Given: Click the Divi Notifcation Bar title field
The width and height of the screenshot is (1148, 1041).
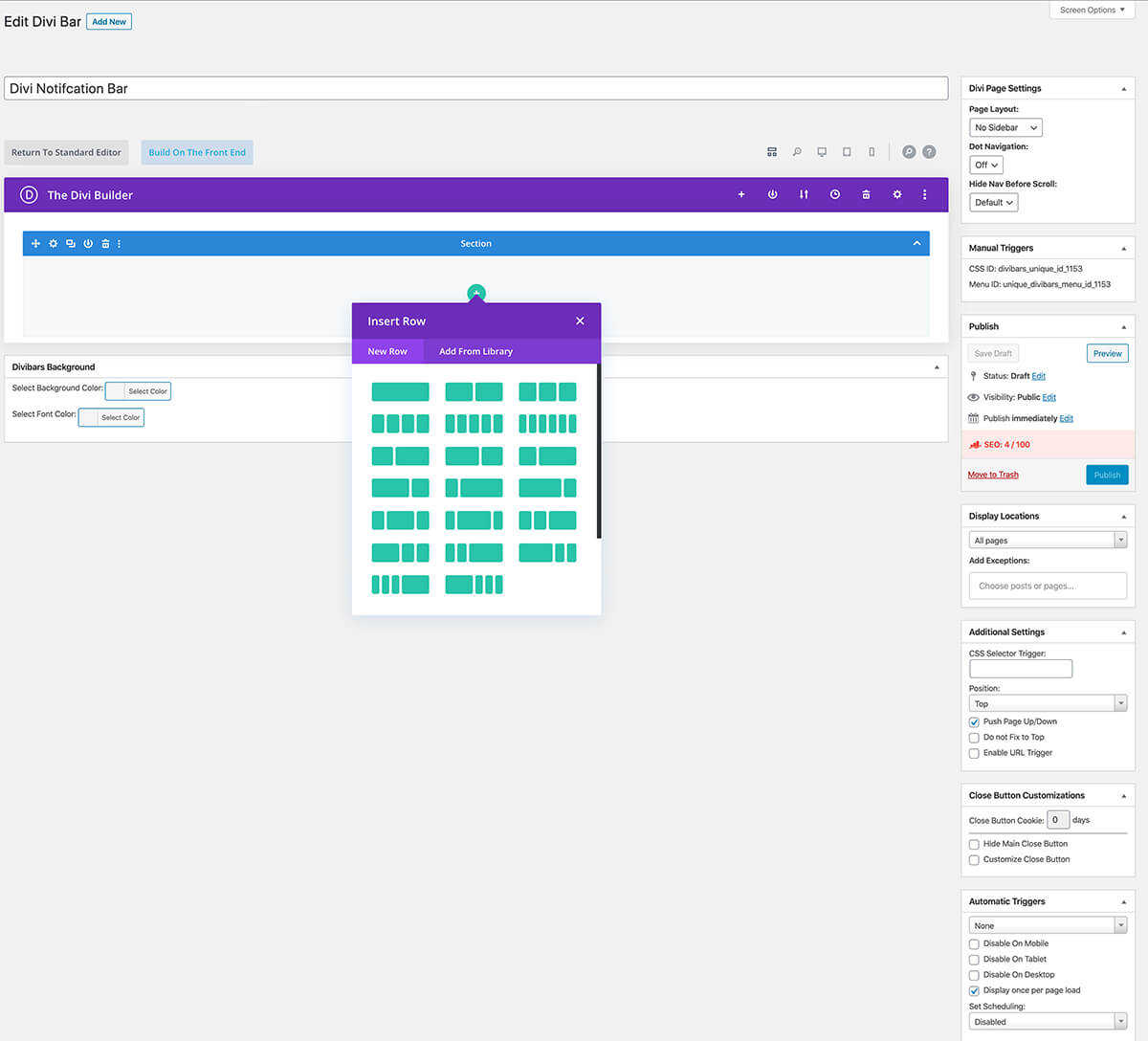Looking at the screenshot, I should (476, 88).
